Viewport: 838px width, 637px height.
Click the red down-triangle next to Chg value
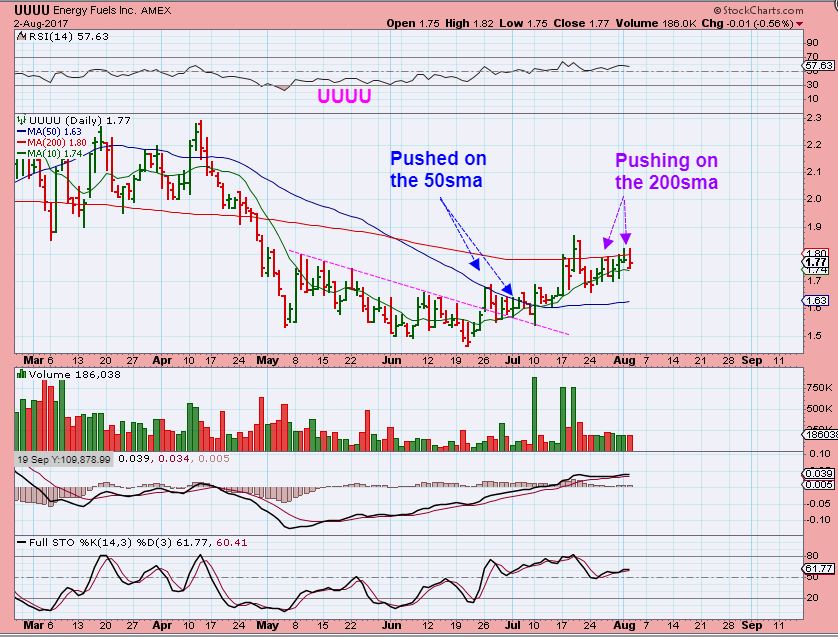(x=800, y=24)
